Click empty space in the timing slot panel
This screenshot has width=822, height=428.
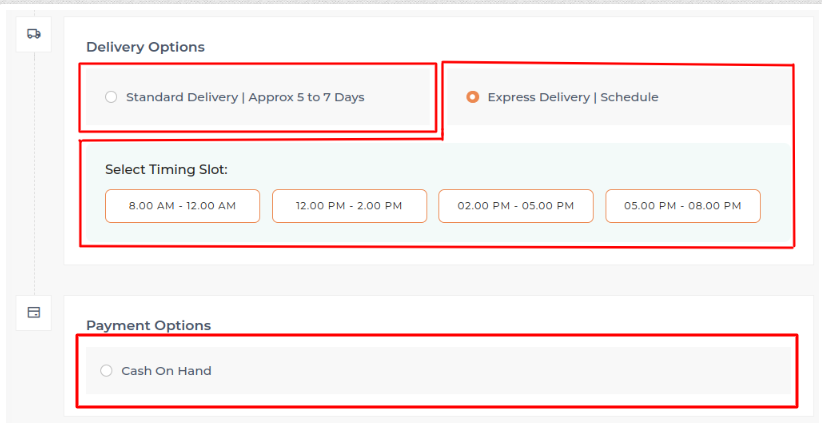[500, 166]
